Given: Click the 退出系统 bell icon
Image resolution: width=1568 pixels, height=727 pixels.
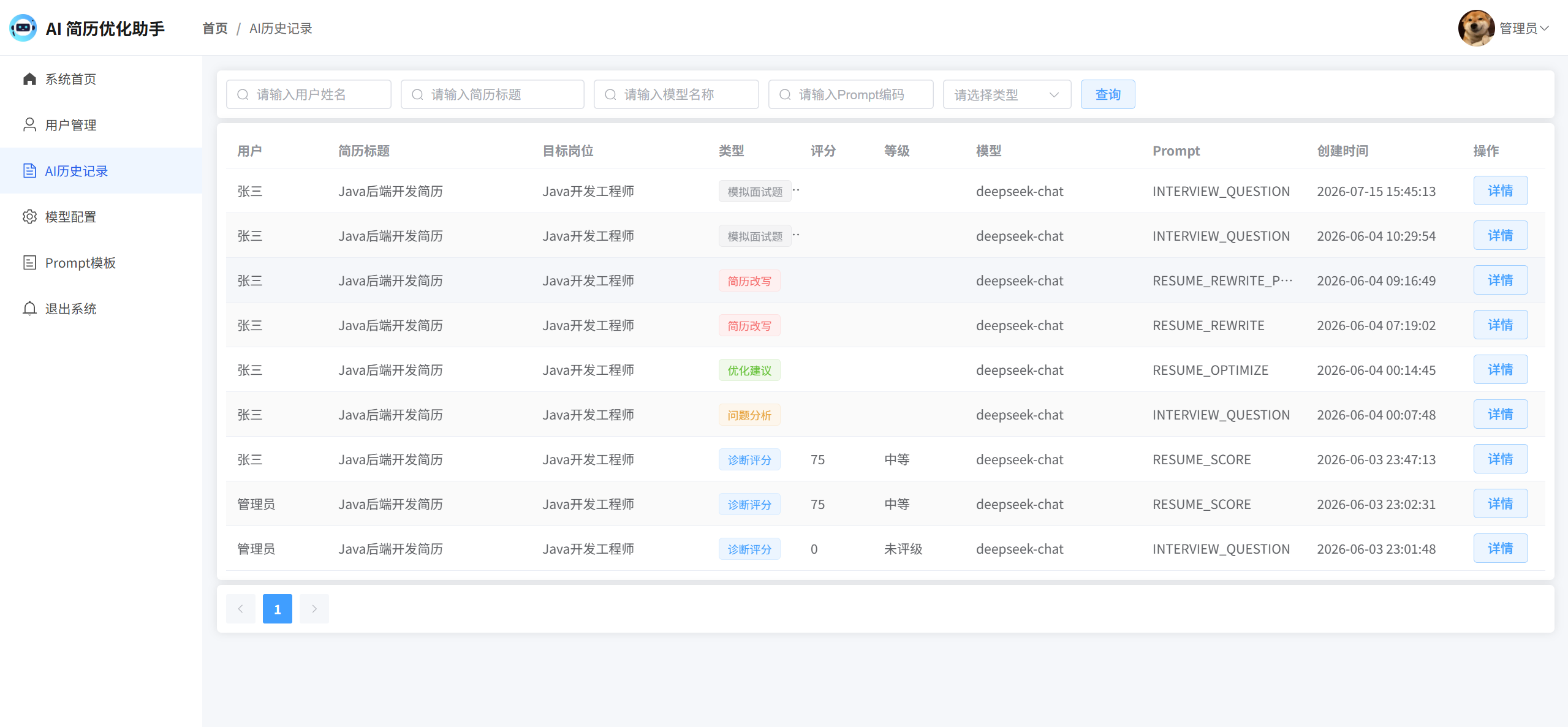Looking at the screenshot, I should (29, 309).
